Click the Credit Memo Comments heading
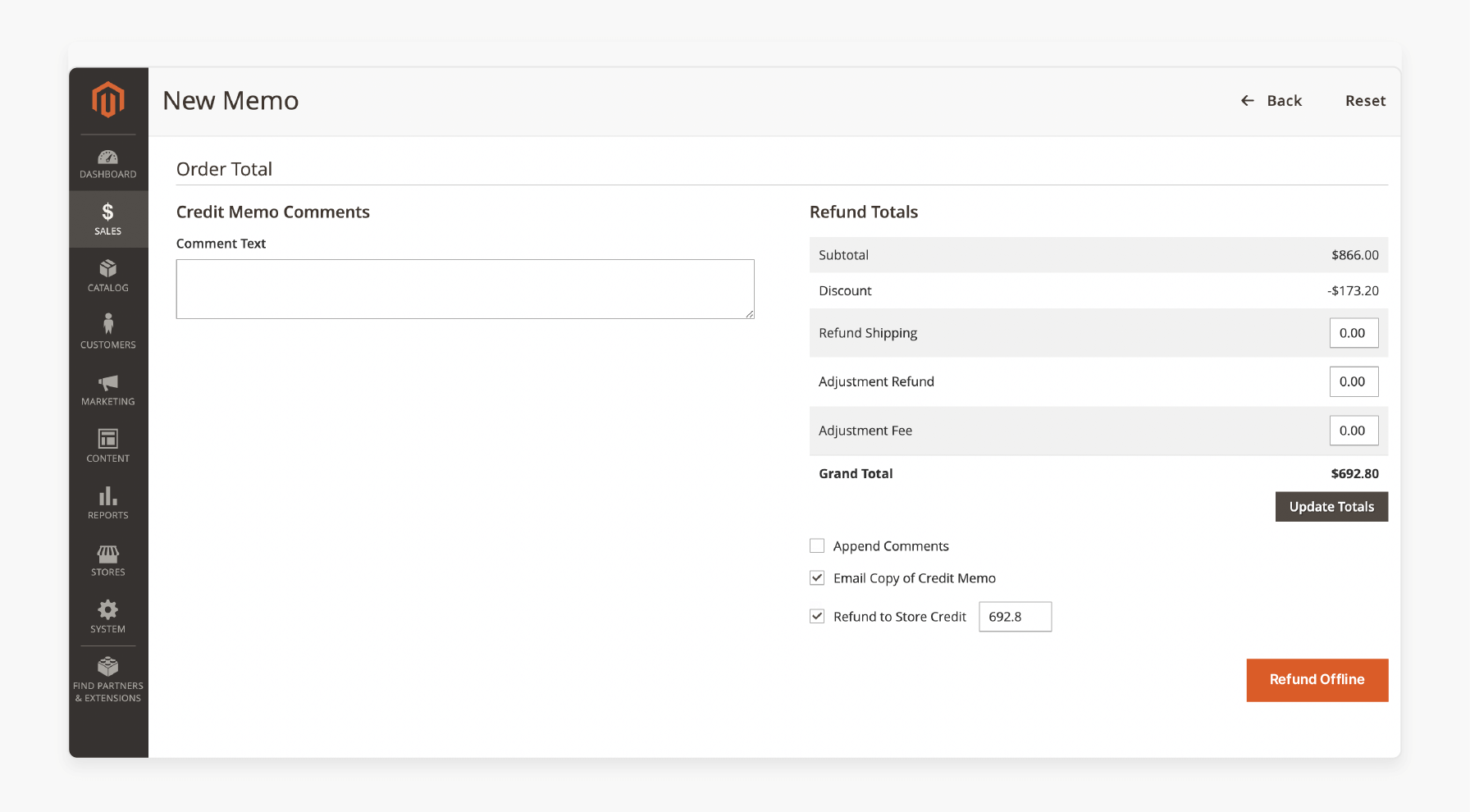Viewport: 1470px width, 812px height. pos(273,212)
